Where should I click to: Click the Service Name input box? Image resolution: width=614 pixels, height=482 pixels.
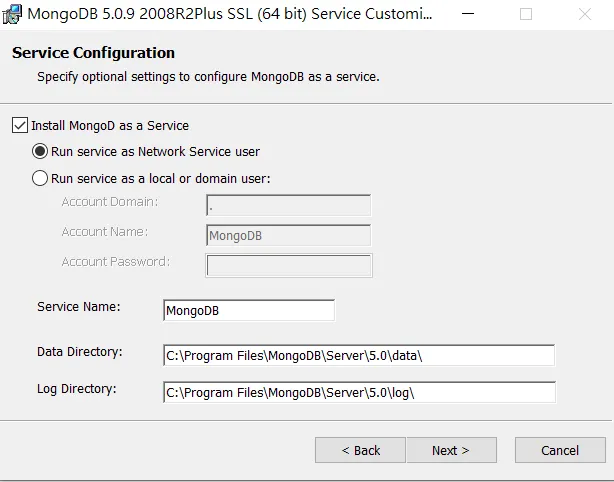pyautogui.click(x=248, y=311)
